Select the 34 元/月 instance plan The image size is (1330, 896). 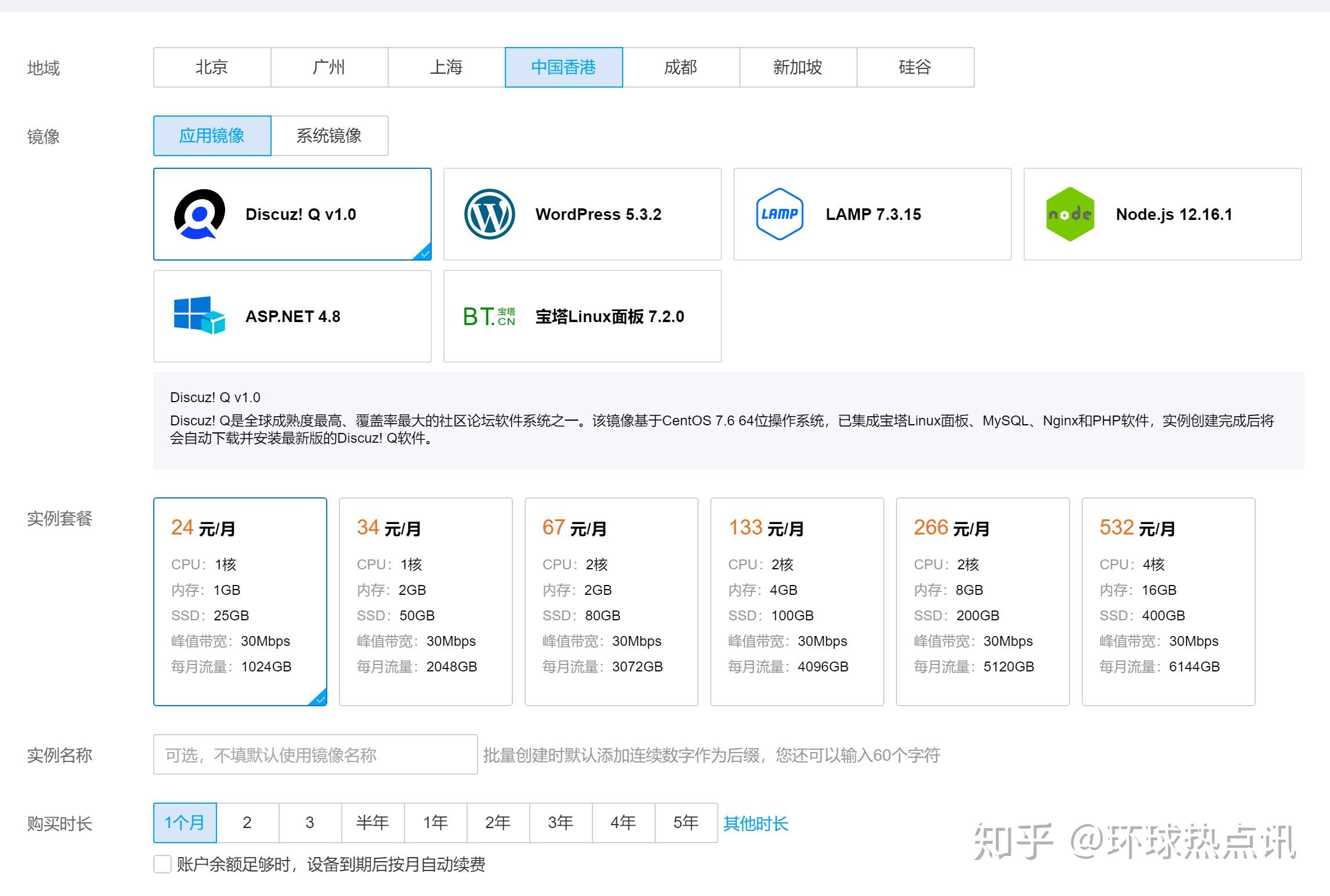click(426, 602)
